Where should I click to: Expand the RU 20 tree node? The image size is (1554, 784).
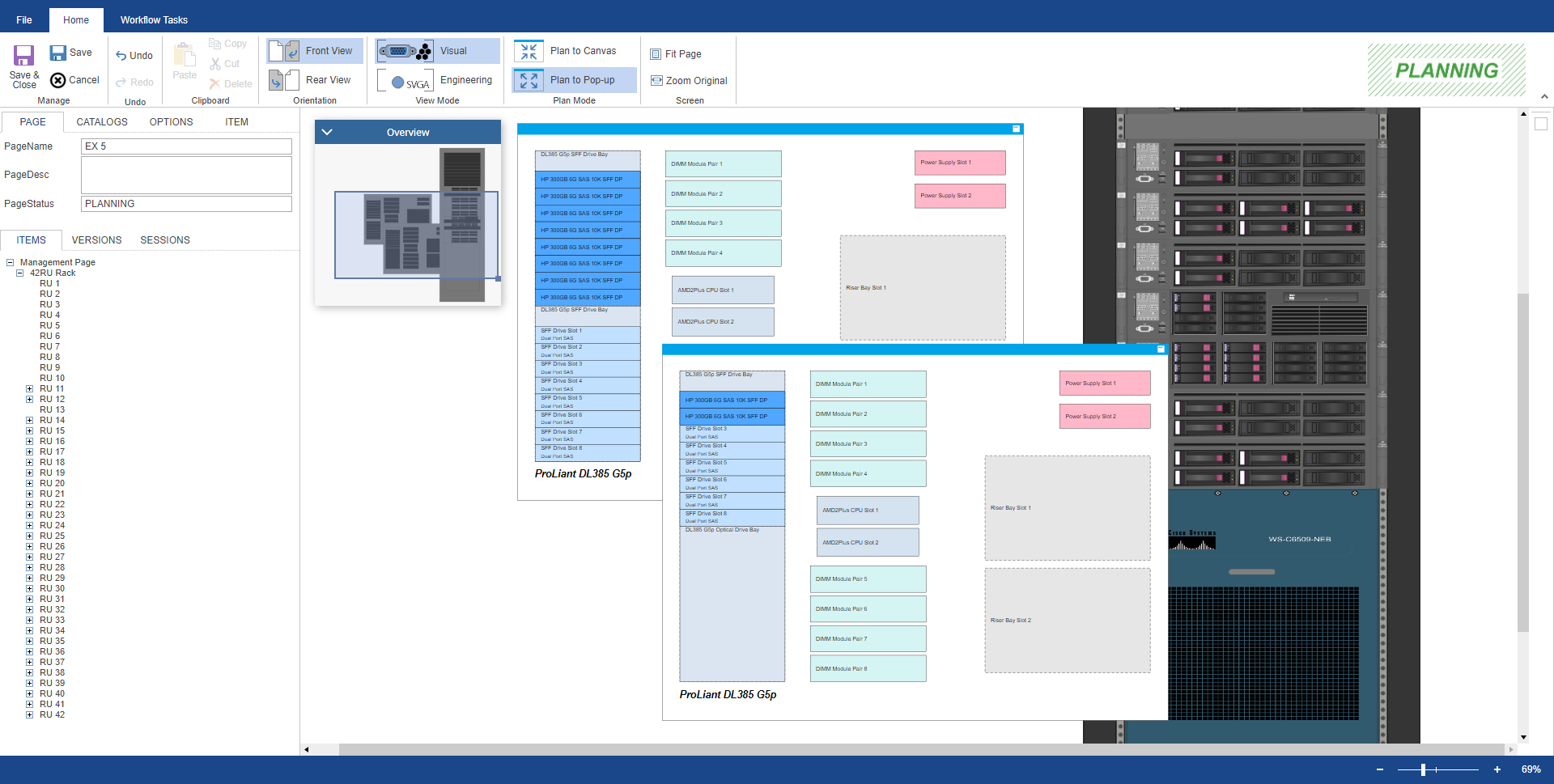(30, 483)
